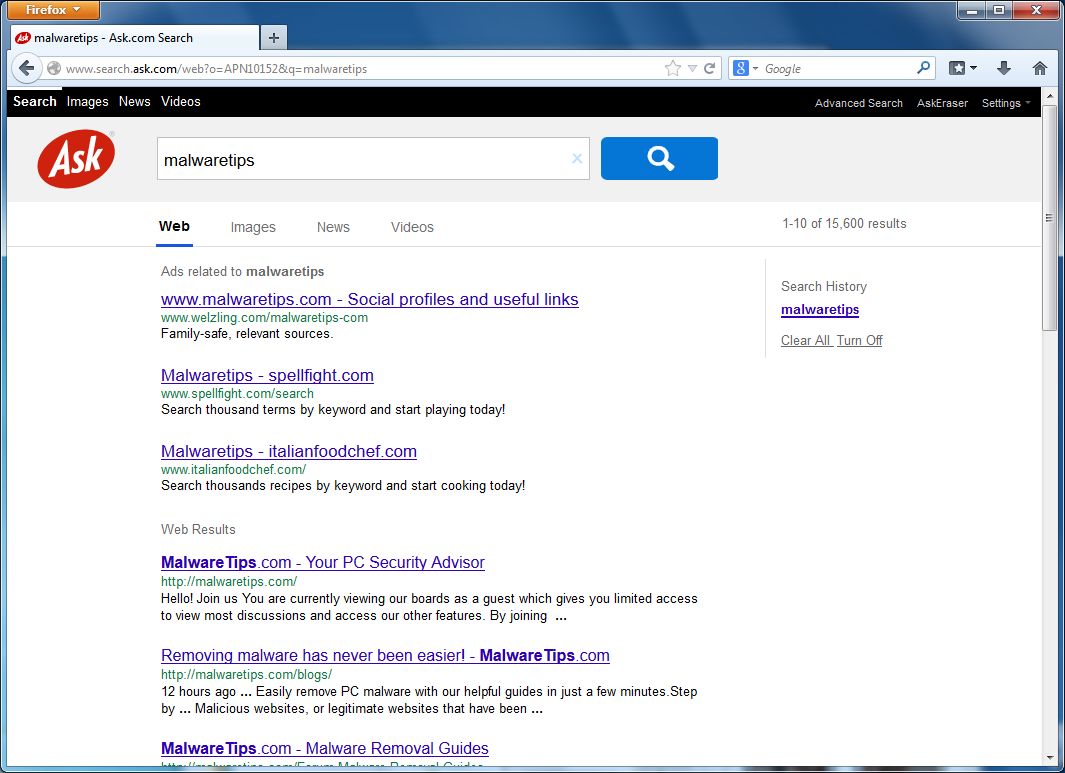Select Images in the black top bar
Screen dimensions: 1065x773
(x=88, y=102)
